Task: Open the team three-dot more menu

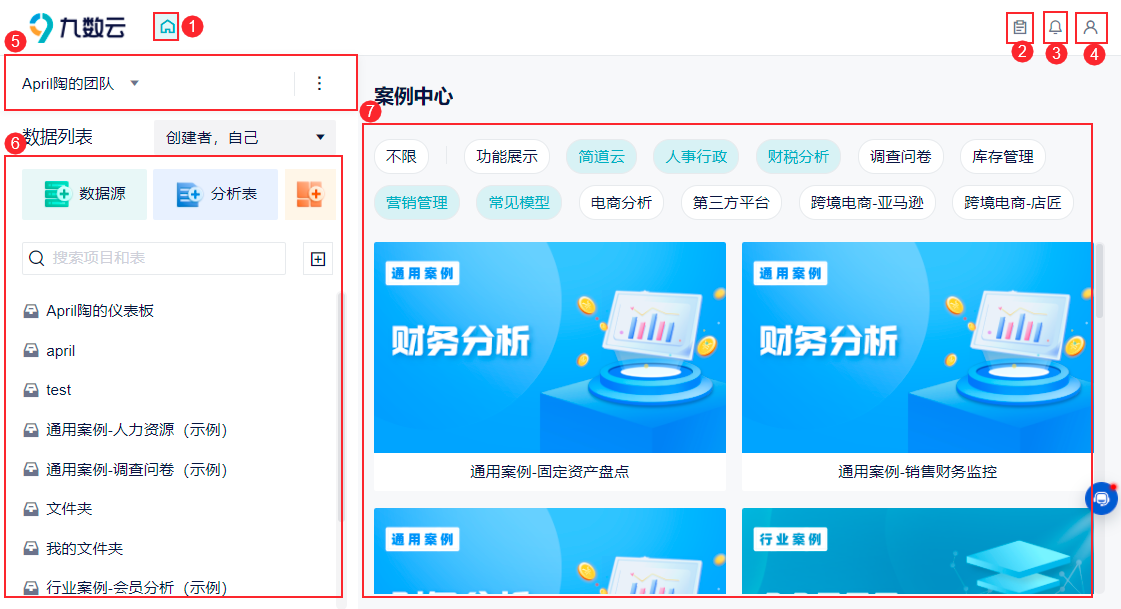Action: [x=320, y=84]
